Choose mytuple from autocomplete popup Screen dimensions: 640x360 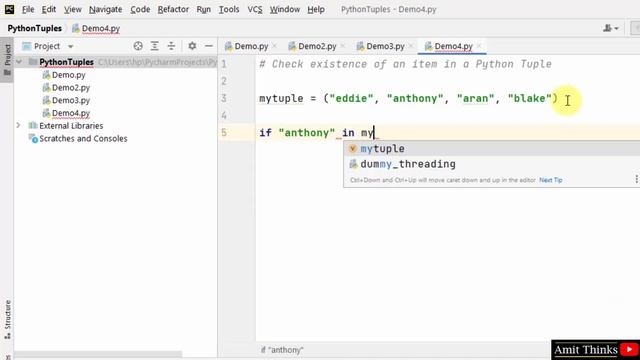492,149
